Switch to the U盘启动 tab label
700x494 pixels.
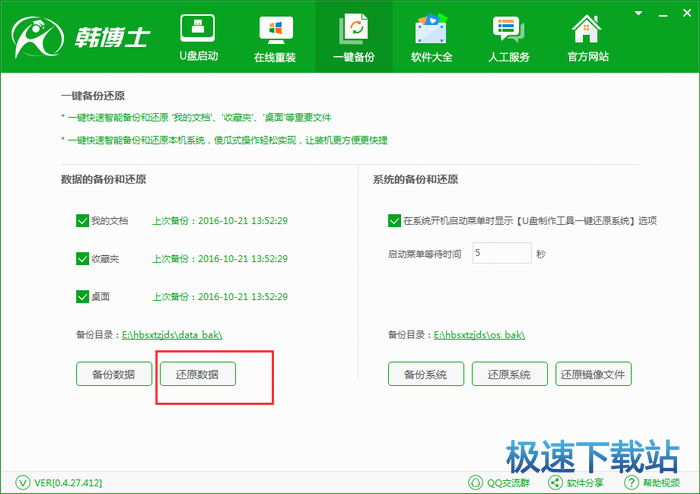199,56
